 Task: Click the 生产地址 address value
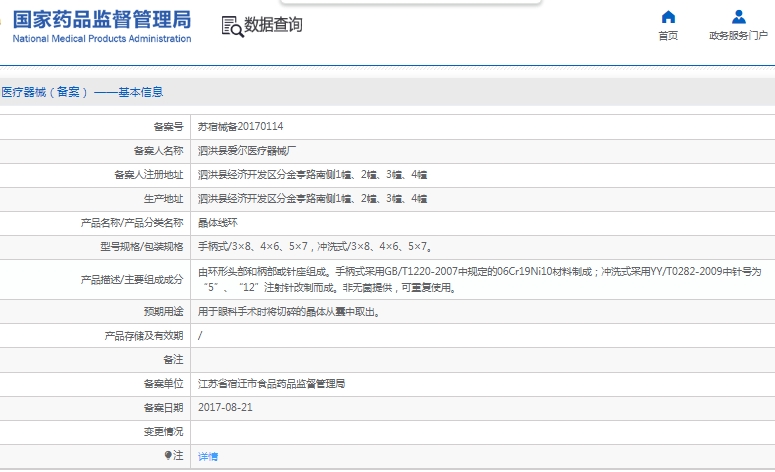312,199
